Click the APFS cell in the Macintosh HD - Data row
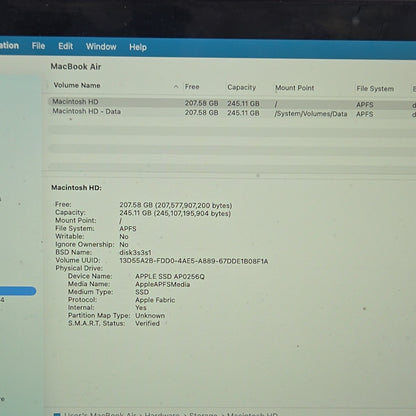 click(x=365, y=114)
